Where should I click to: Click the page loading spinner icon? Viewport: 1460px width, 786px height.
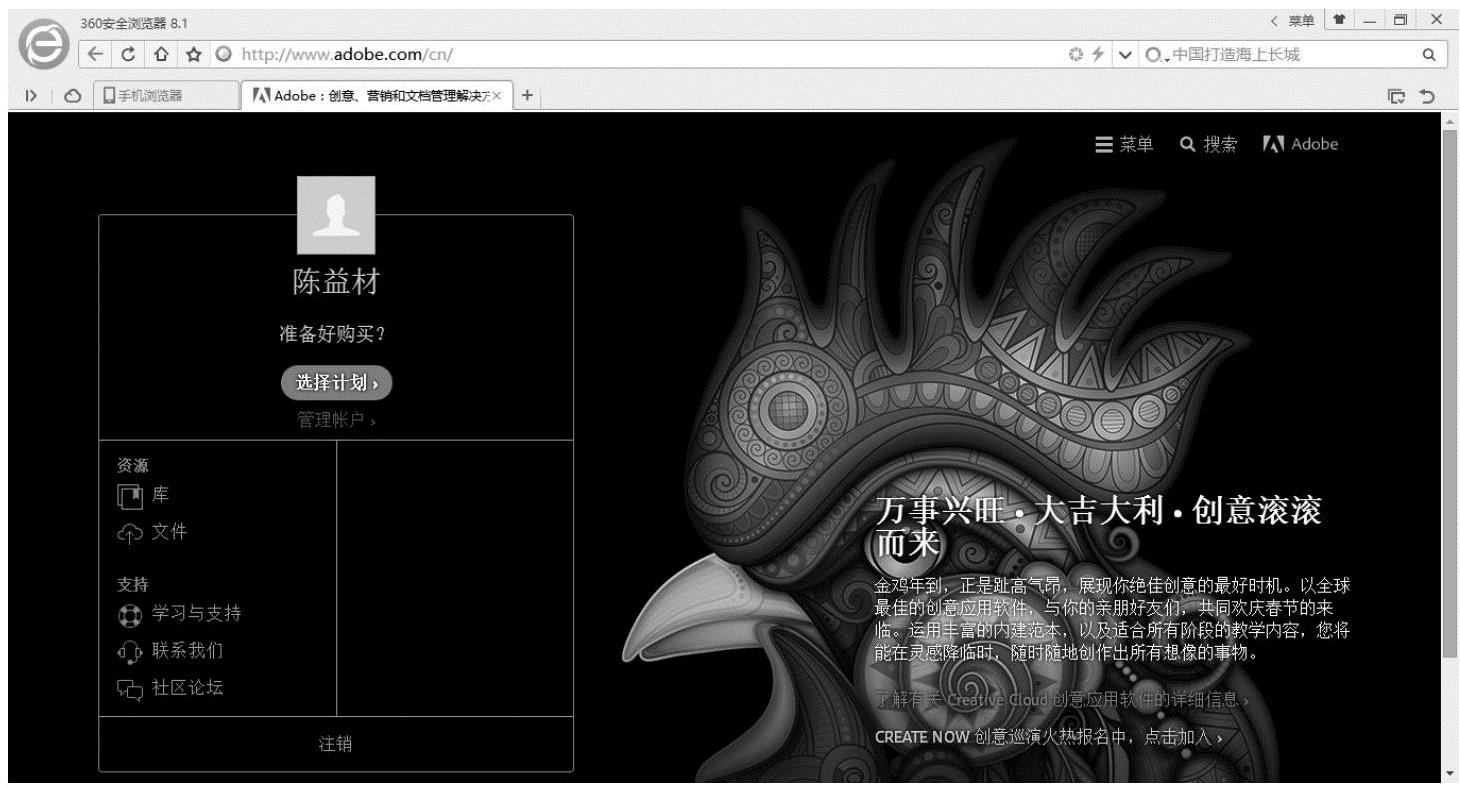(x=1078, y=53)
